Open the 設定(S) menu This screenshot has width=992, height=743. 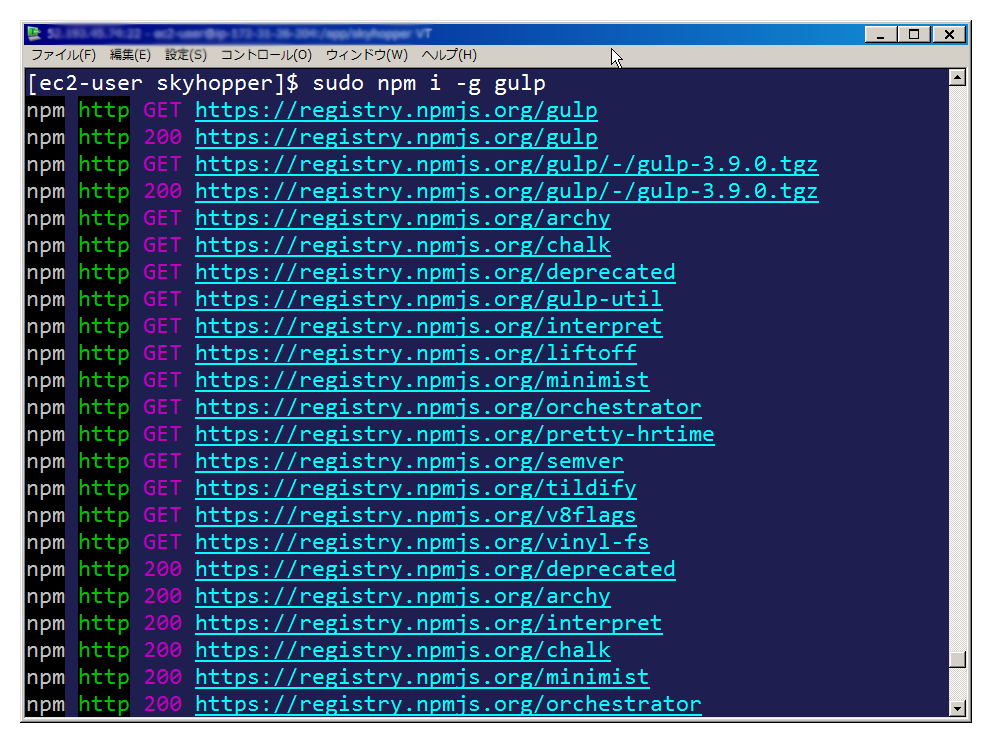pyautogui.click(x=186, y=55)
